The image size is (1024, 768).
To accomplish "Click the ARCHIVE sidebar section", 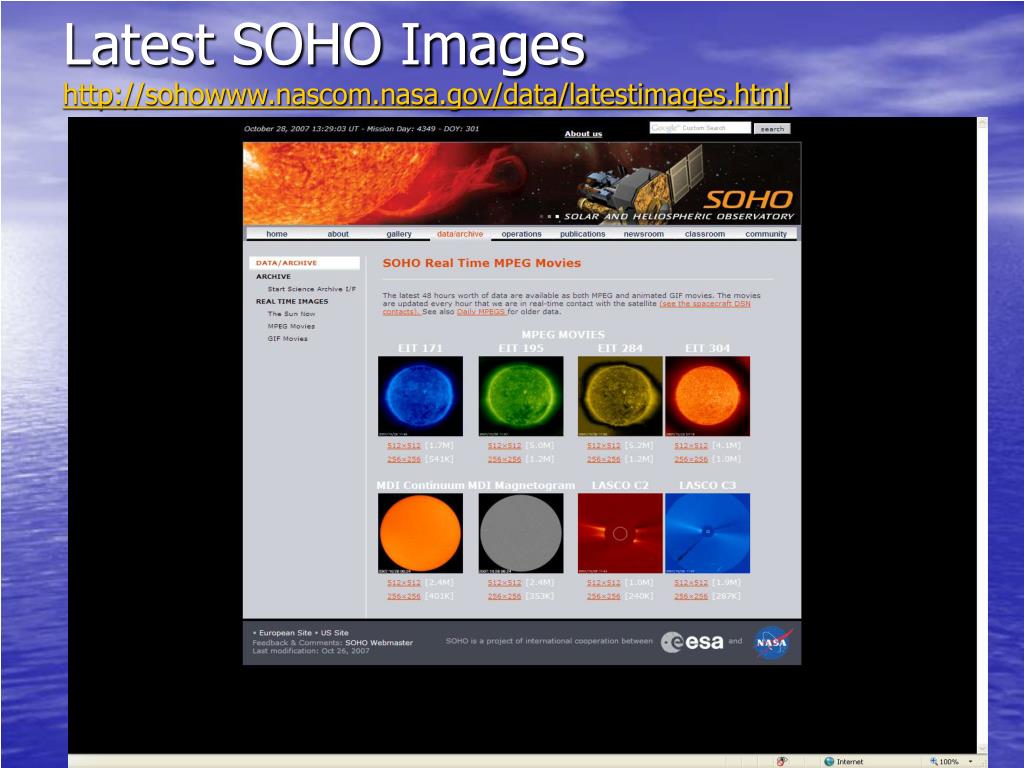I will pyautogui.click(x=273, y=276).
